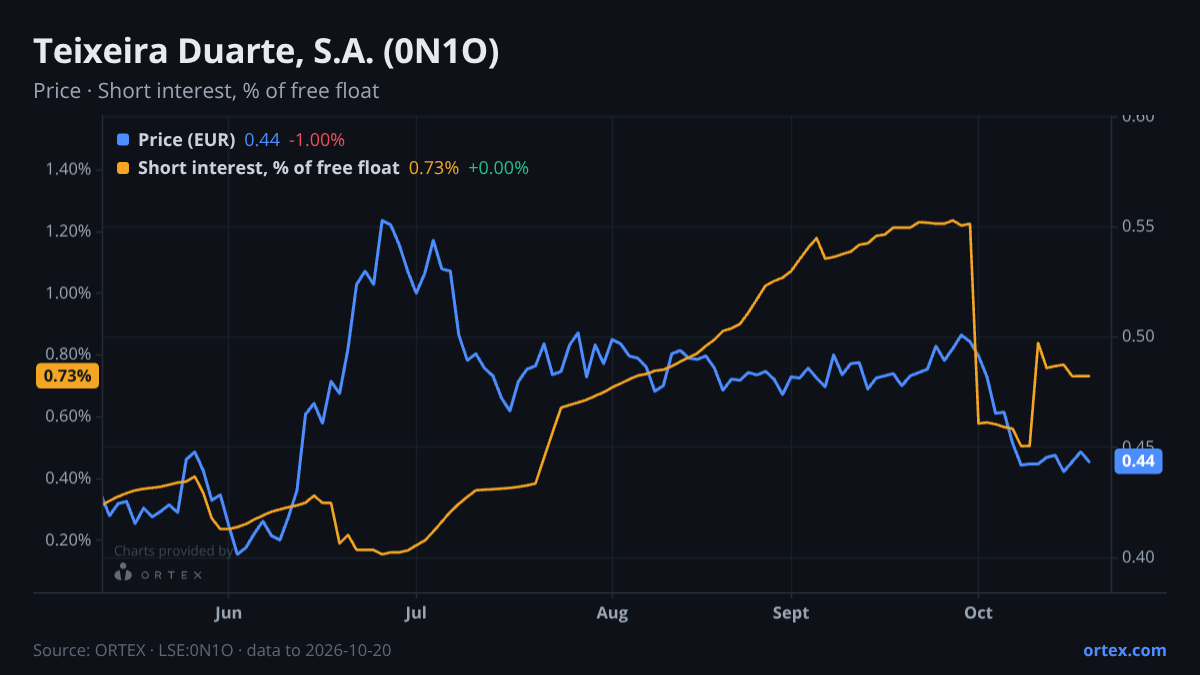Click the Charts provided by caption
1200x675 pixels.
pos(174,551)
